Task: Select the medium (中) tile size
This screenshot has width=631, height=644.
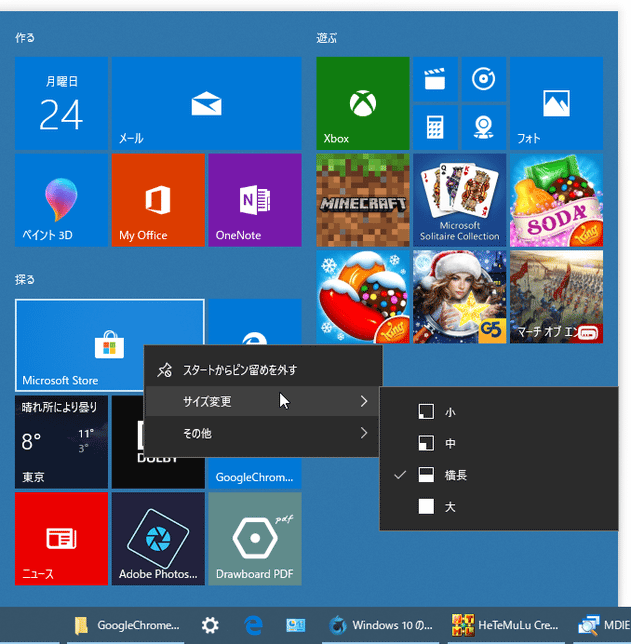Action: coord(499,444)
